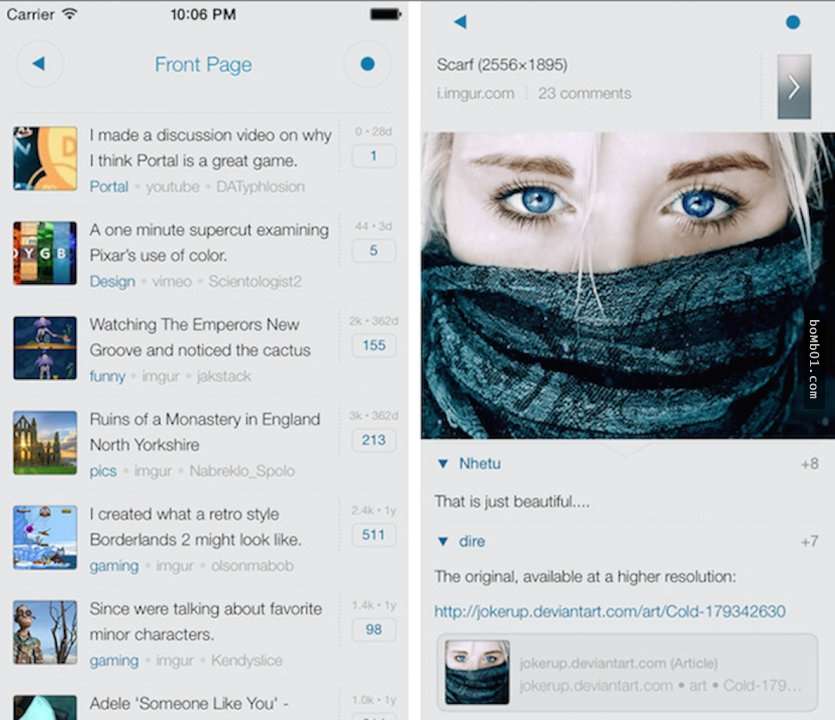This screenshot has width=835, height=720.
Task: Tap the blue dot button beside Front Page
Action: [367, 64]
